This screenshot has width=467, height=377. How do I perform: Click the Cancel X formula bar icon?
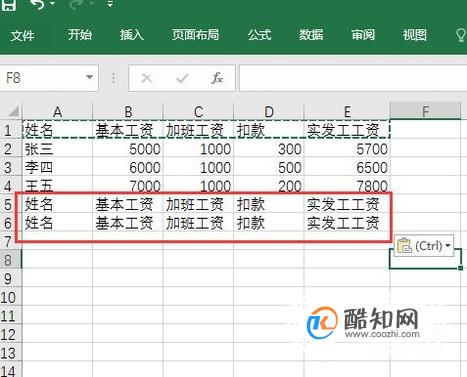pyautogui.click(x=147, y=78)
